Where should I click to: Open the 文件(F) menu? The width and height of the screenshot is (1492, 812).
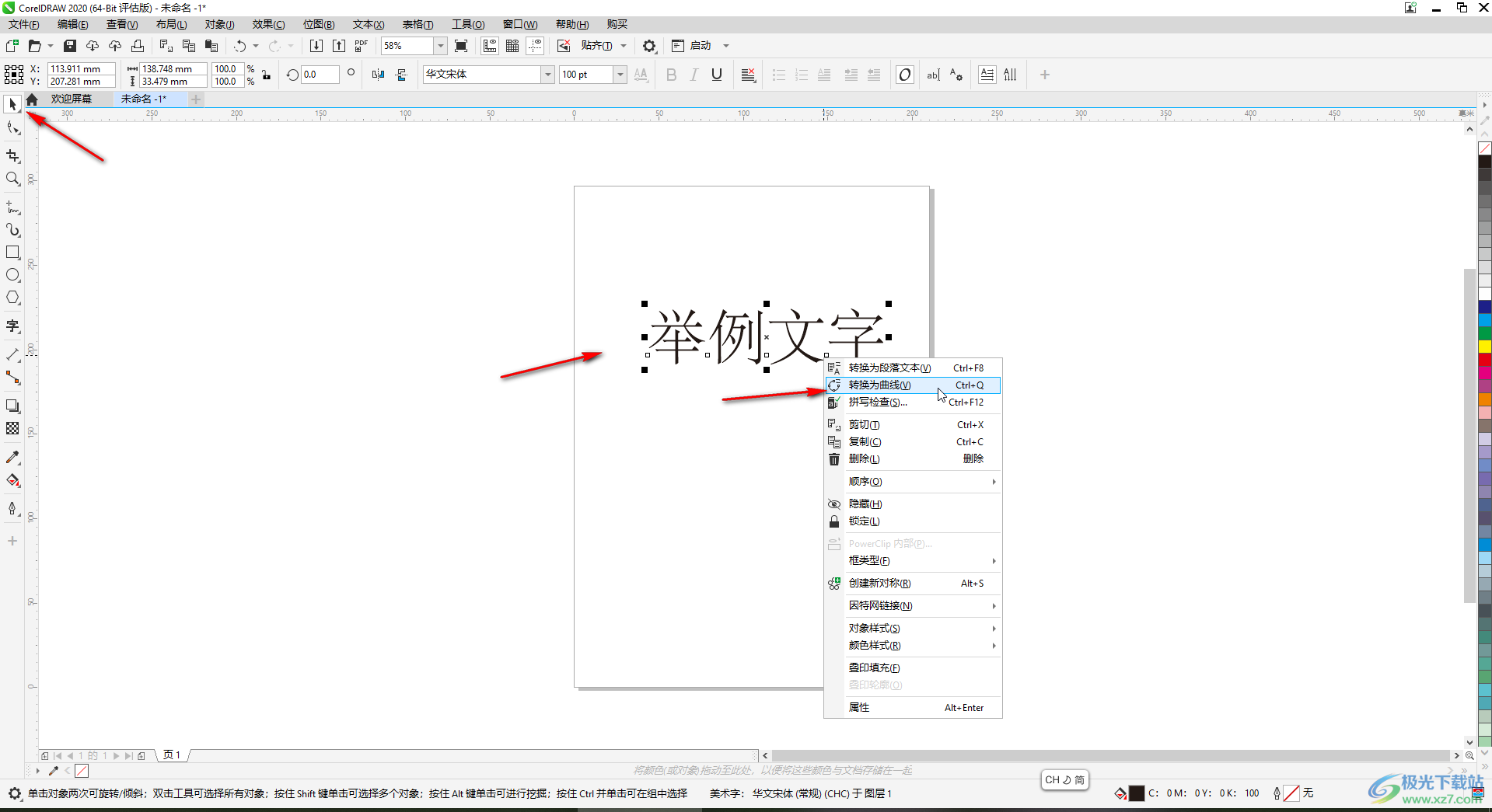click(x=23, y=24)
